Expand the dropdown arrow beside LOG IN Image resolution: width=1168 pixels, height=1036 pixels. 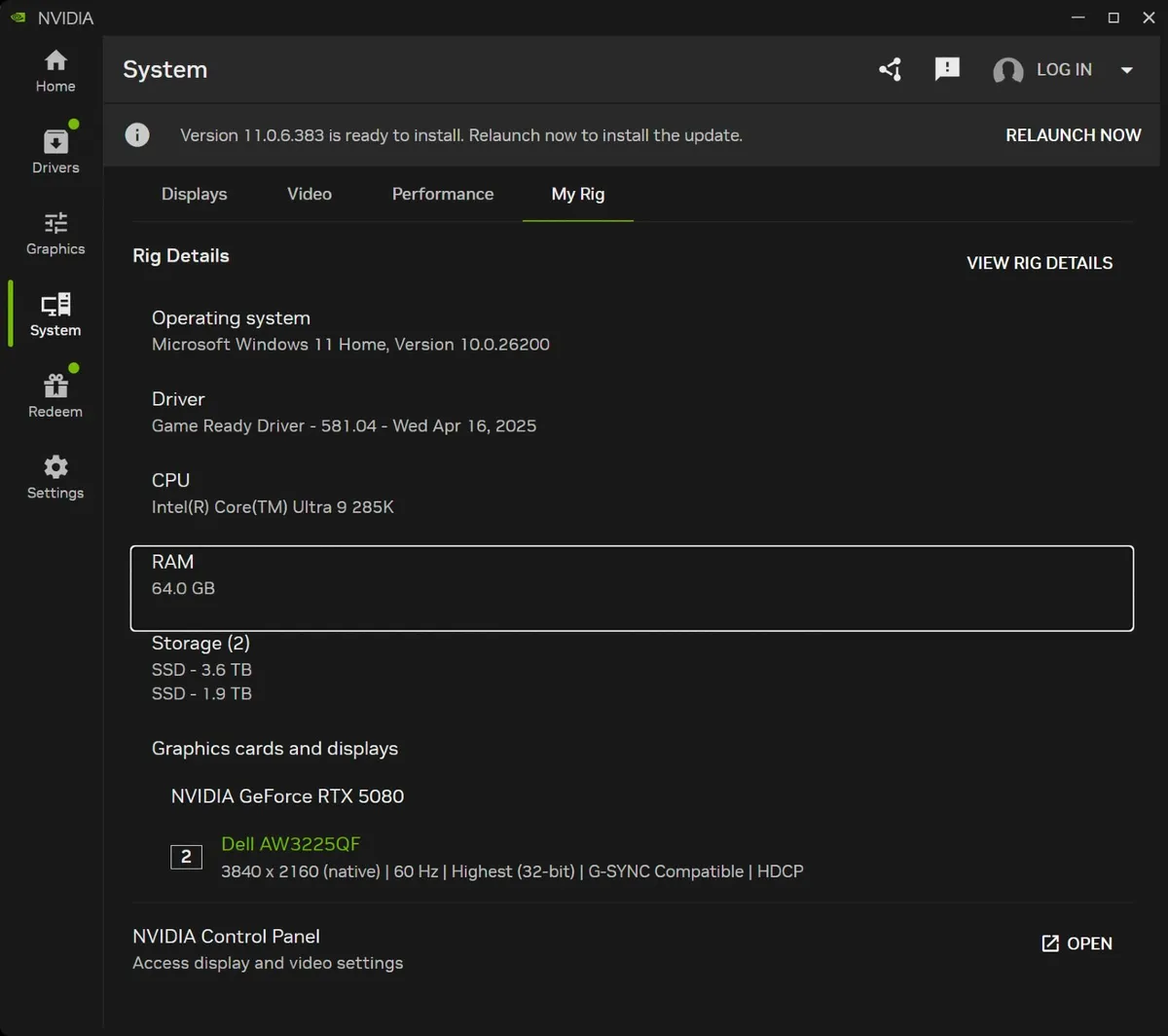[x=1126, y=69]
